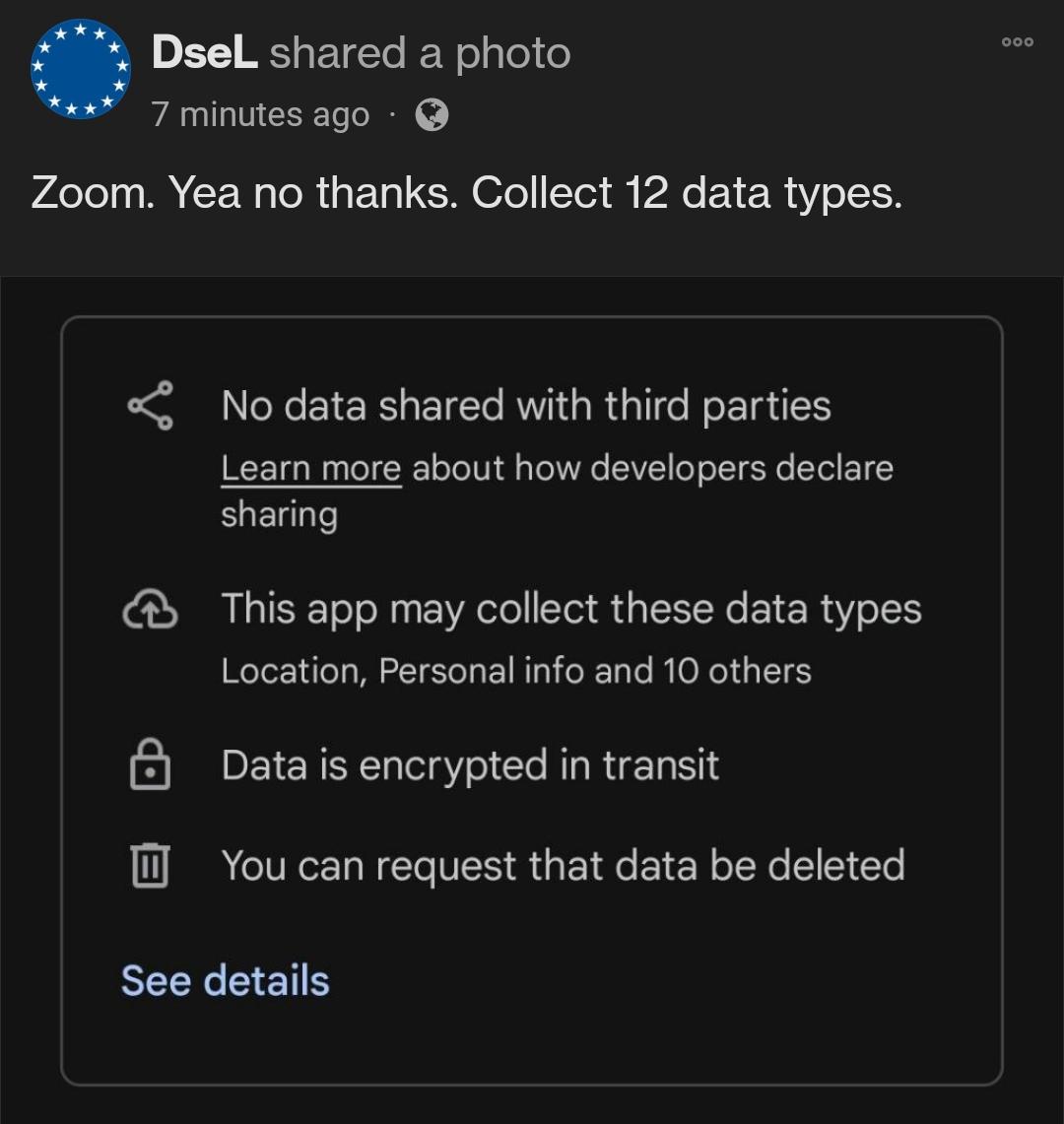Click "Location, Personal info and 10 others"
Image resolution: width=1064 pixels, height=1124 pixels.
(516, 671)
